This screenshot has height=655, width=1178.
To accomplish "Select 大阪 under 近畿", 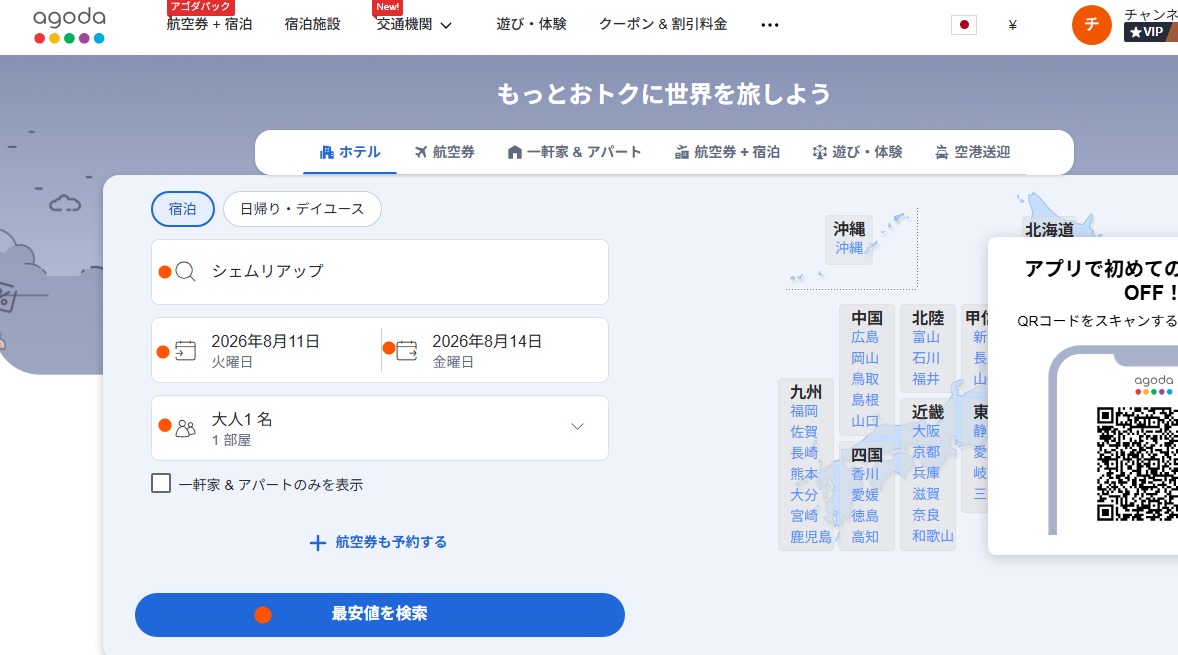I will 926,431.
